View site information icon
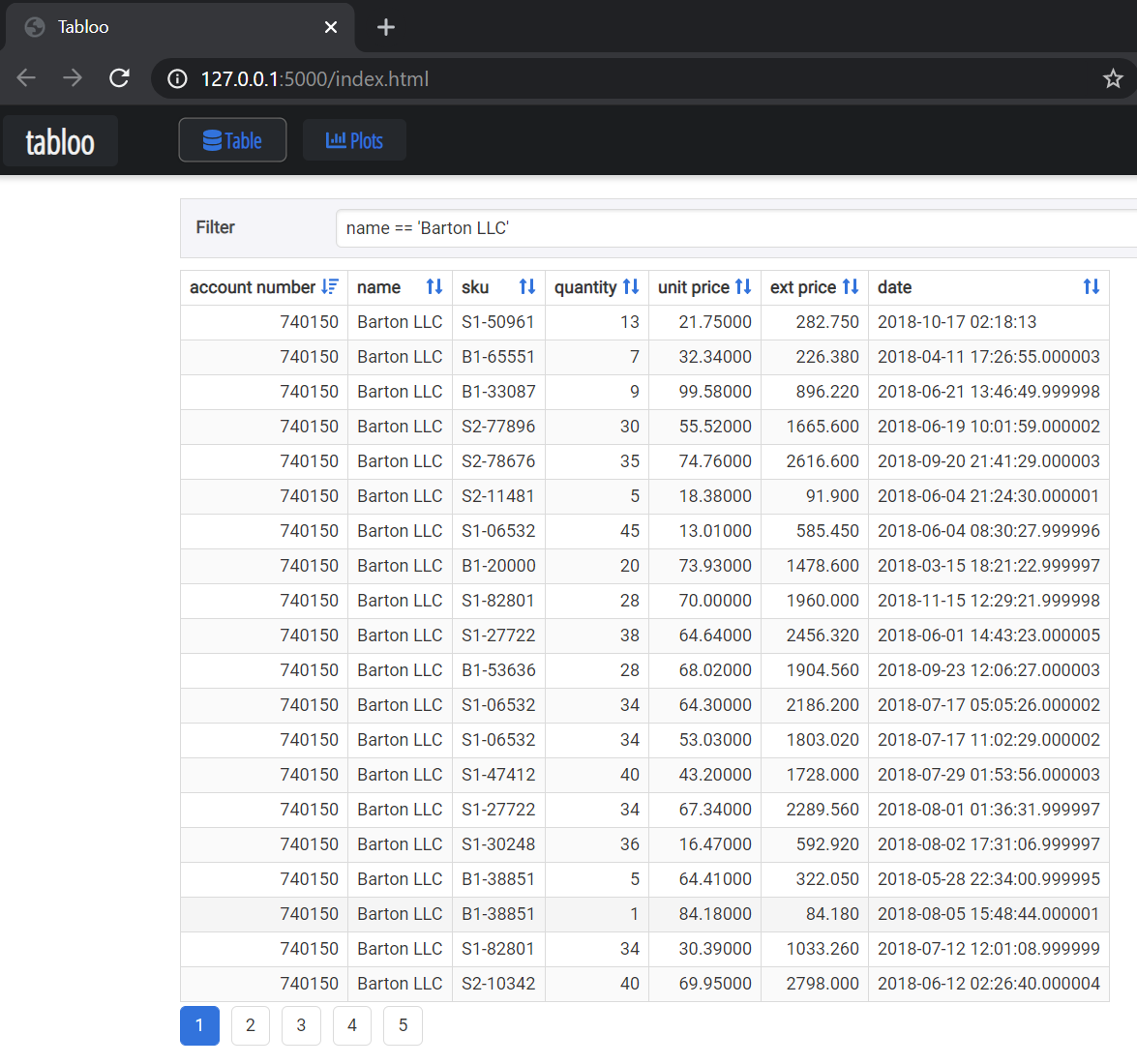Viewport: 1137px width, 1064px height. click(x=177, y=79)
